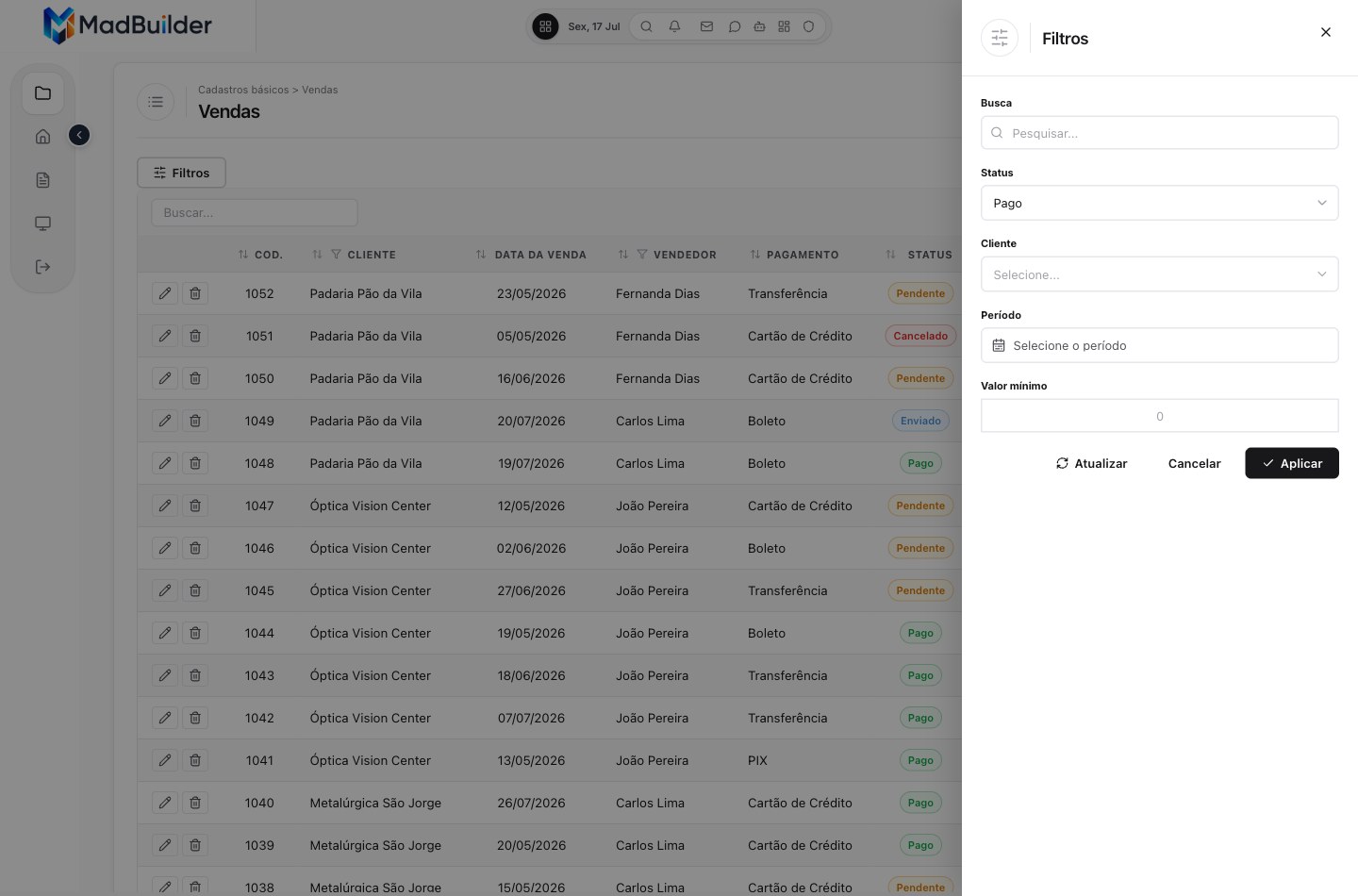This screenshot has height=896, width=1358.
Task: Click the Pesquisar search field in Filtros
Action: (x=1160, y=133)
